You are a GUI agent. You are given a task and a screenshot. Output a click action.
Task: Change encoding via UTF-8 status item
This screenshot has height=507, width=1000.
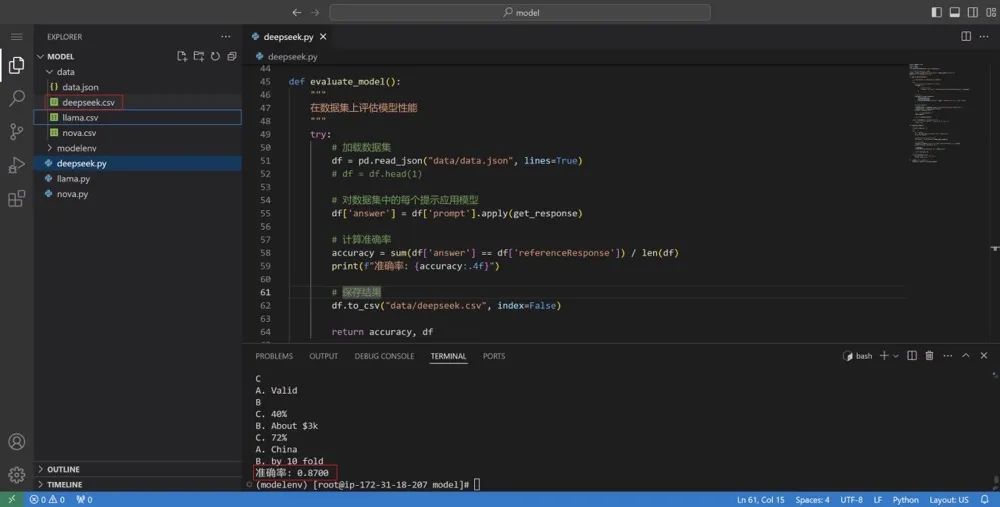click(851, 499)
